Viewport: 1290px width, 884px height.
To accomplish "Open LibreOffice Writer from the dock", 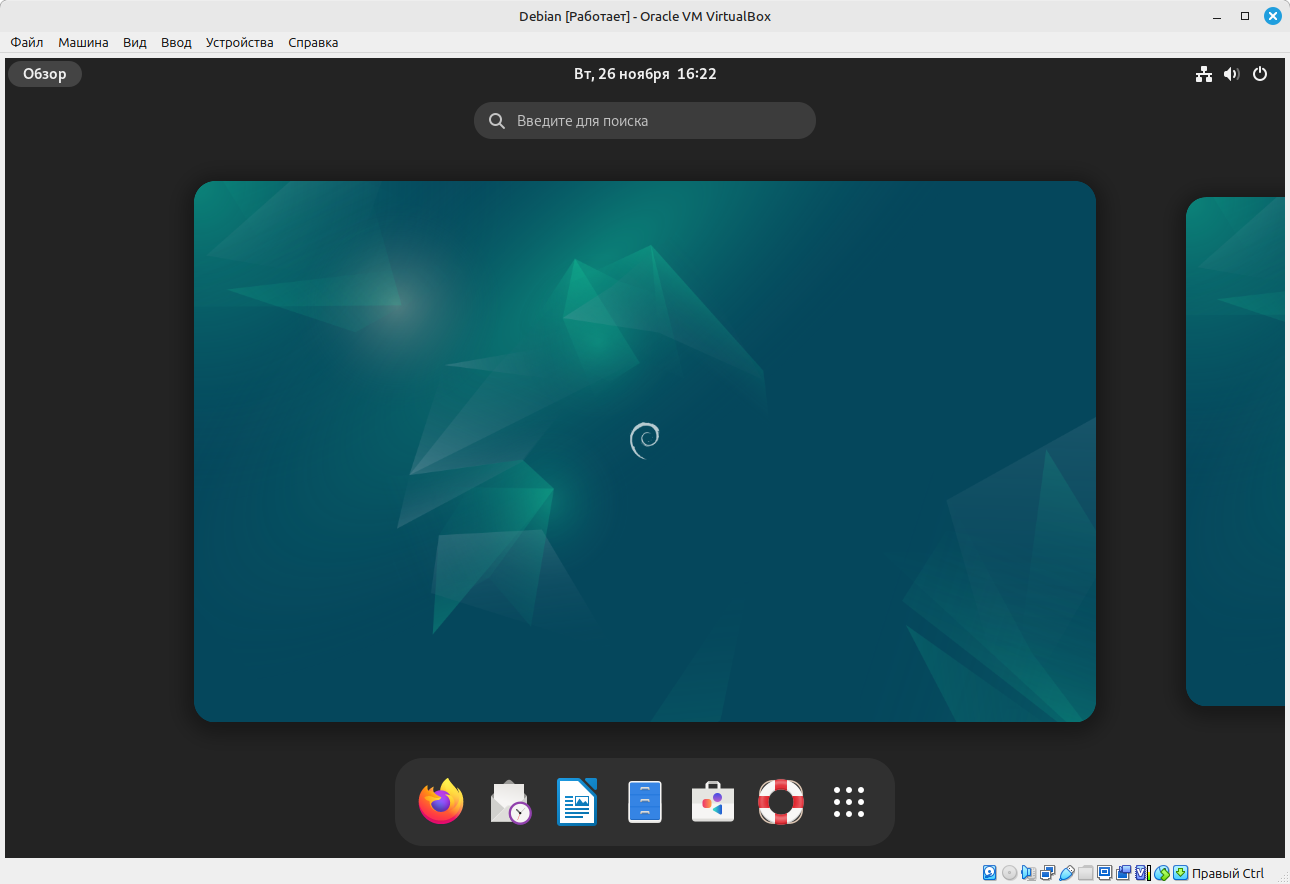I will point(577,802).
